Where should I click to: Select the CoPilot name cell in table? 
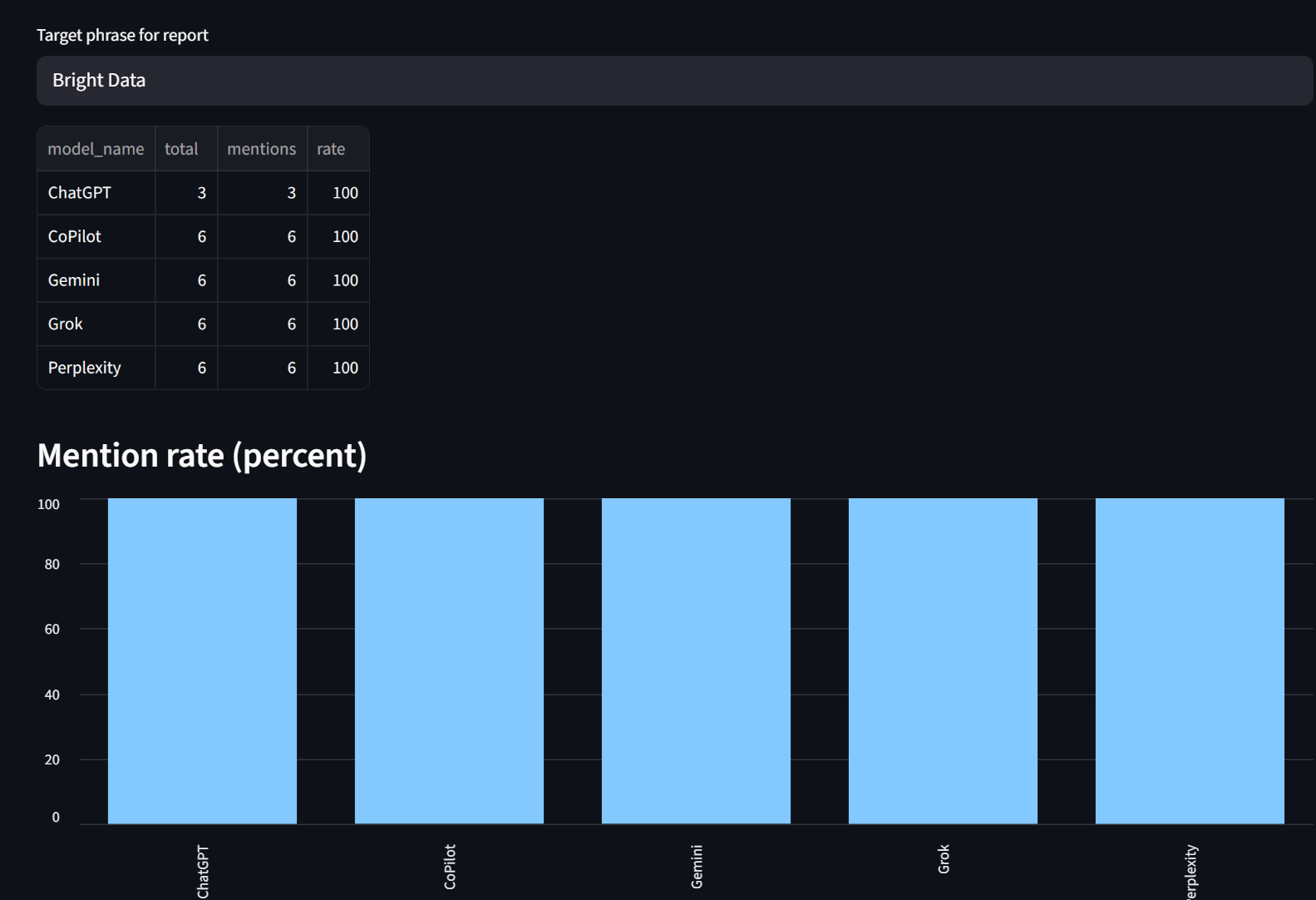(x=96, y=237)
